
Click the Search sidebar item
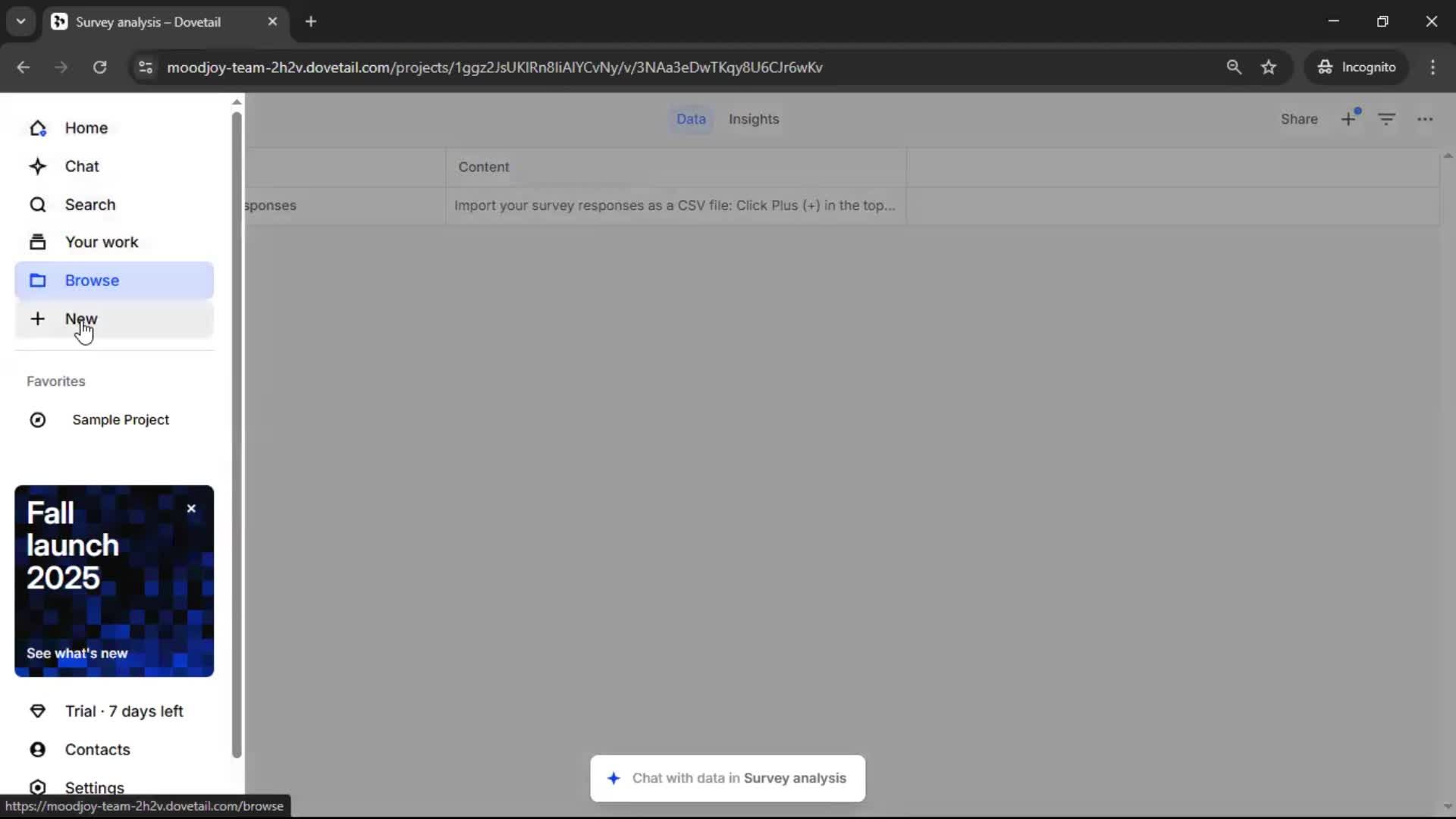[89, 205]
